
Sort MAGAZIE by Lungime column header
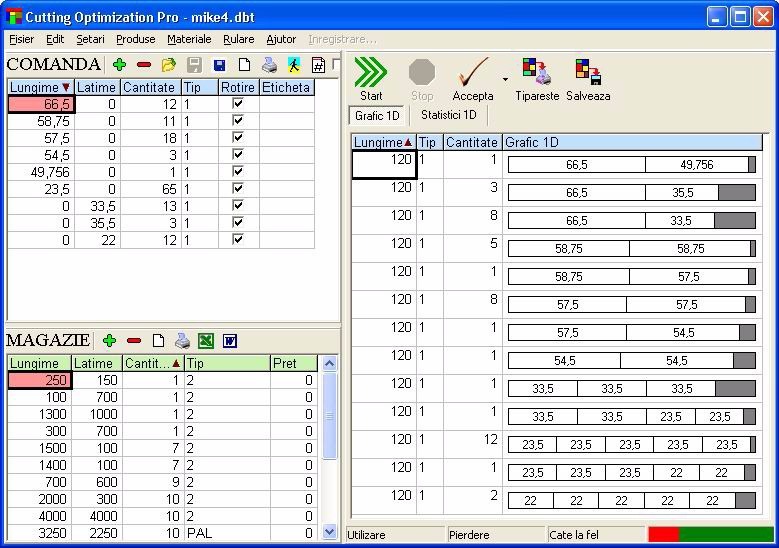[x=40, y=364]
